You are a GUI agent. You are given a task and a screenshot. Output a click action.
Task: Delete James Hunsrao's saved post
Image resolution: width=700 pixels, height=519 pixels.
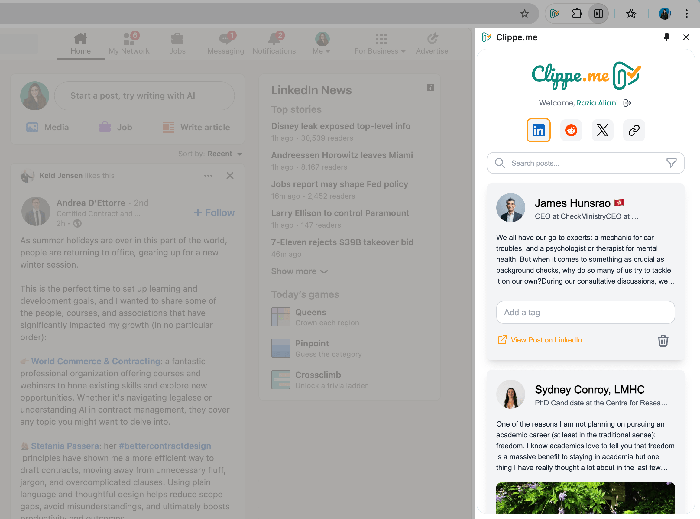point(663,340)
